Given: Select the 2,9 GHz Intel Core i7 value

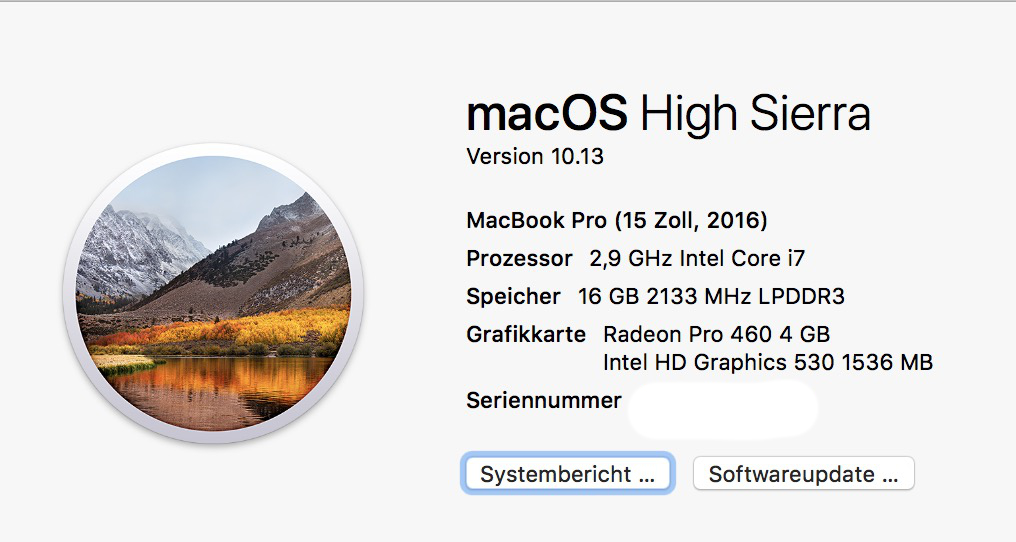Looking at the screenshot, I should (697, 259).
